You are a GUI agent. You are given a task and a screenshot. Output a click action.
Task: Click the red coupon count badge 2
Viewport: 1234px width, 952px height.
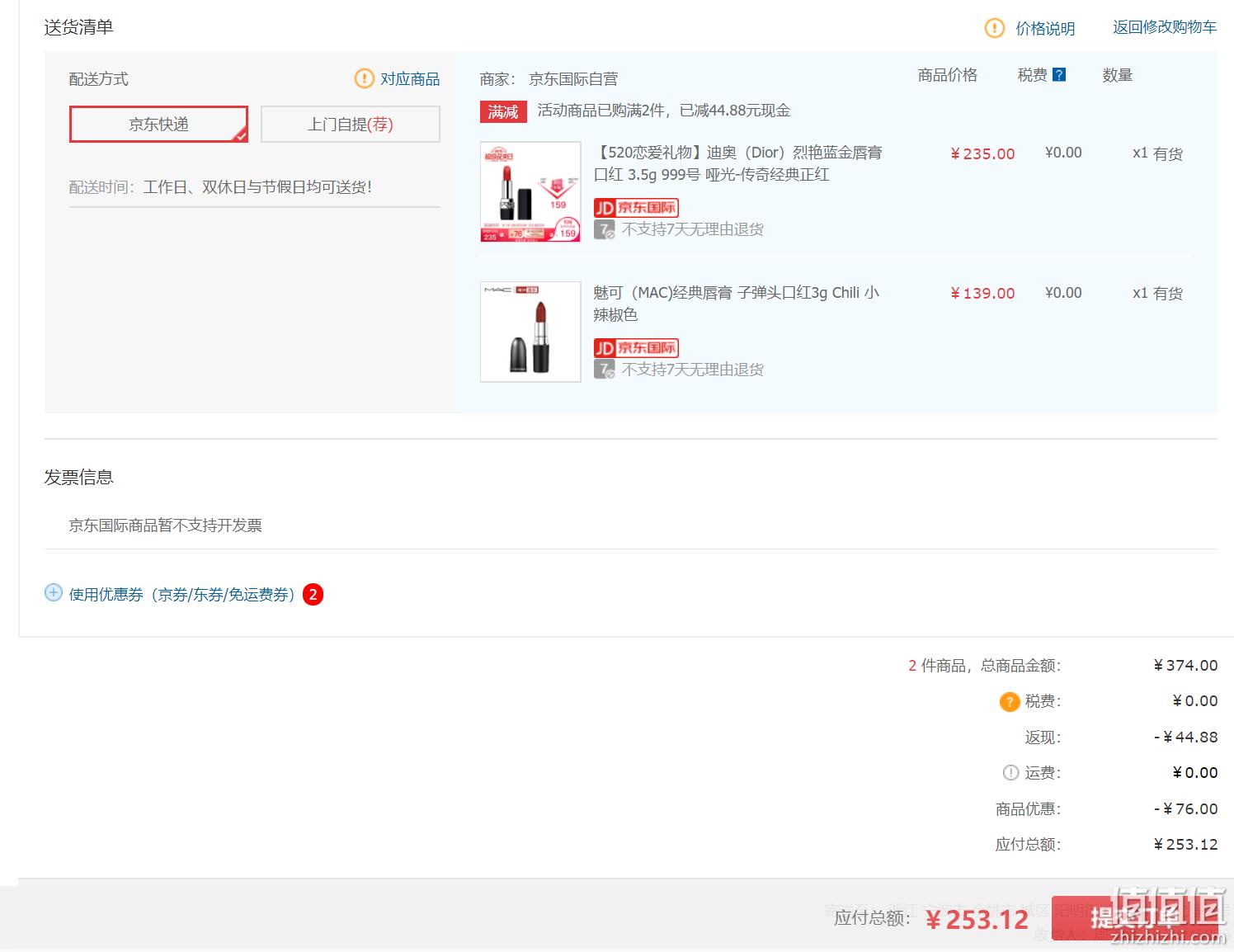pyautogui.click(x=313, y=594)
